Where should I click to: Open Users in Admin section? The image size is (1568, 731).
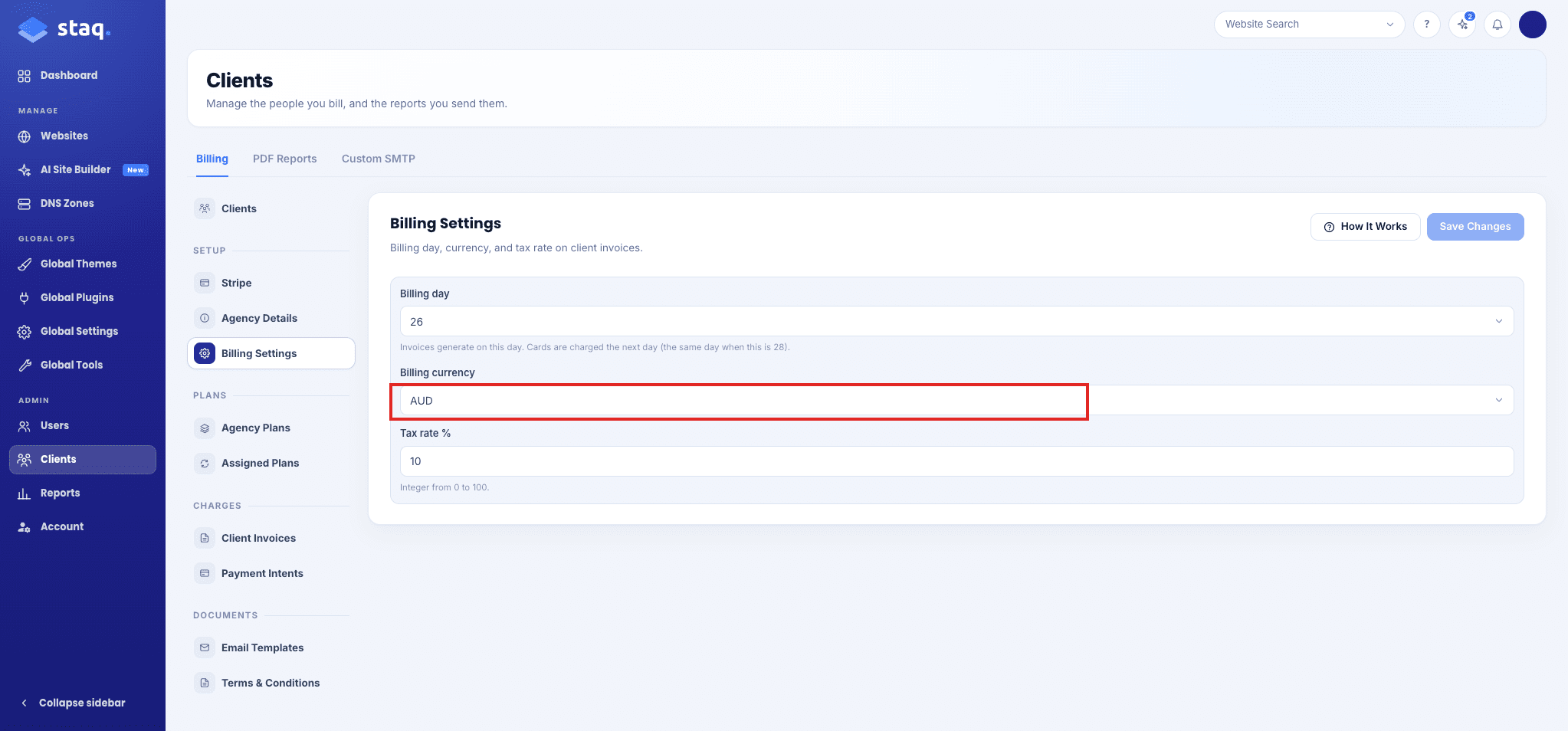[x=83, y=425]
